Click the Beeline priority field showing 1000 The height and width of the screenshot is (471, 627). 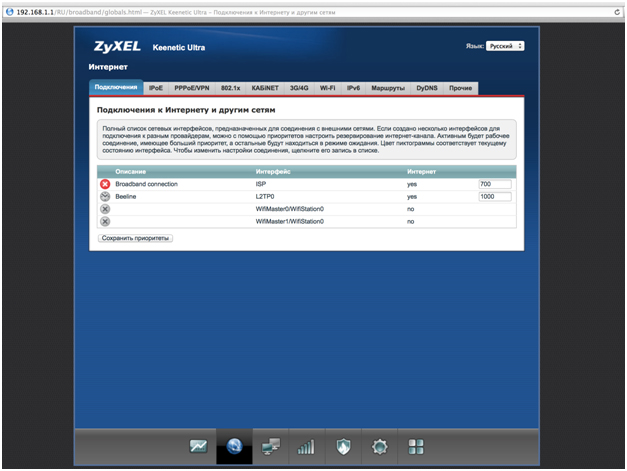494,197
